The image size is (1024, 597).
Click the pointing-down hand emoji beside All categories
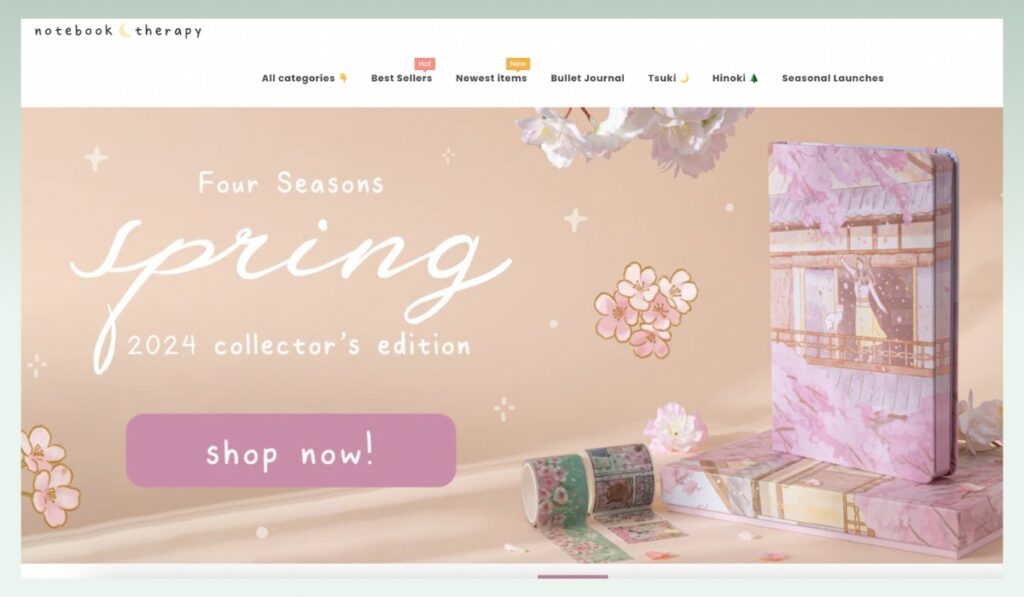tap(343, 78)
